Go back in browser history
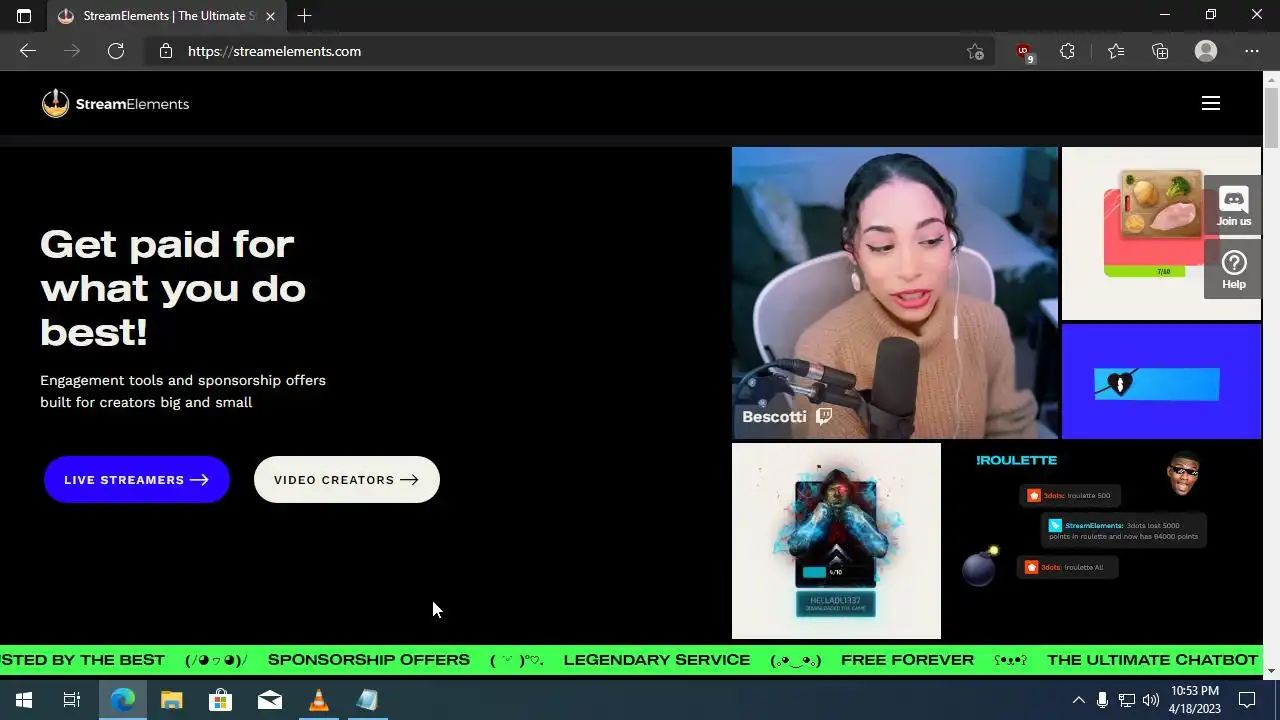1280x720 pixels. [x=28, y=51]
